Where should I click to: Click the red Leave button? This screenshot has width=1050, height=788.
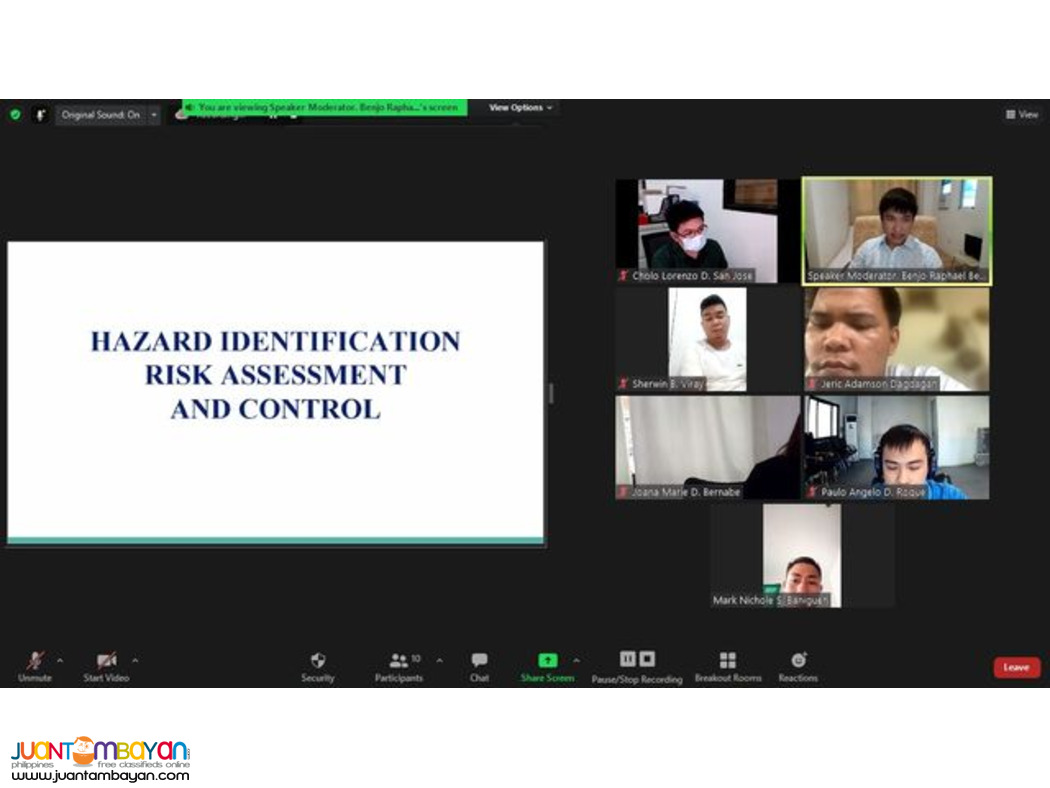pos(1016,667)
